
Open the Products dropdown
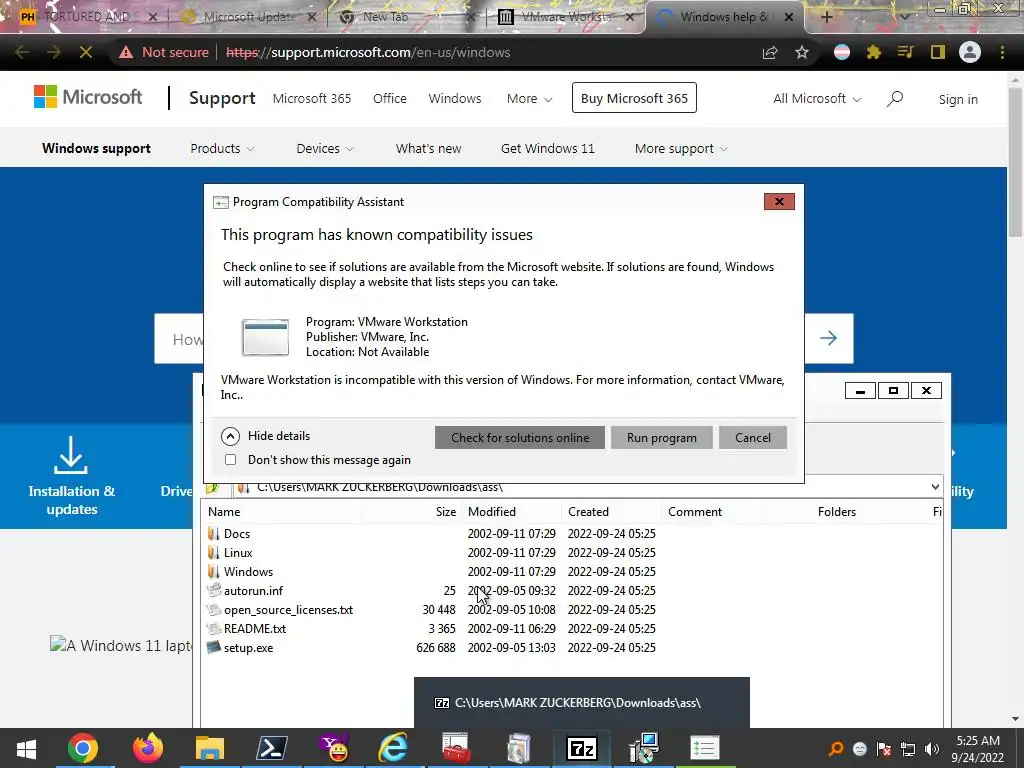(222, 149)
